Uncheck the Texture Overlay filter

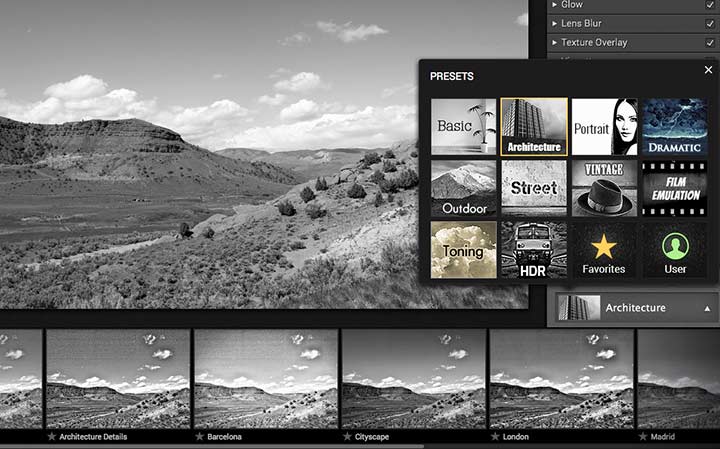[x=710, y=43]
